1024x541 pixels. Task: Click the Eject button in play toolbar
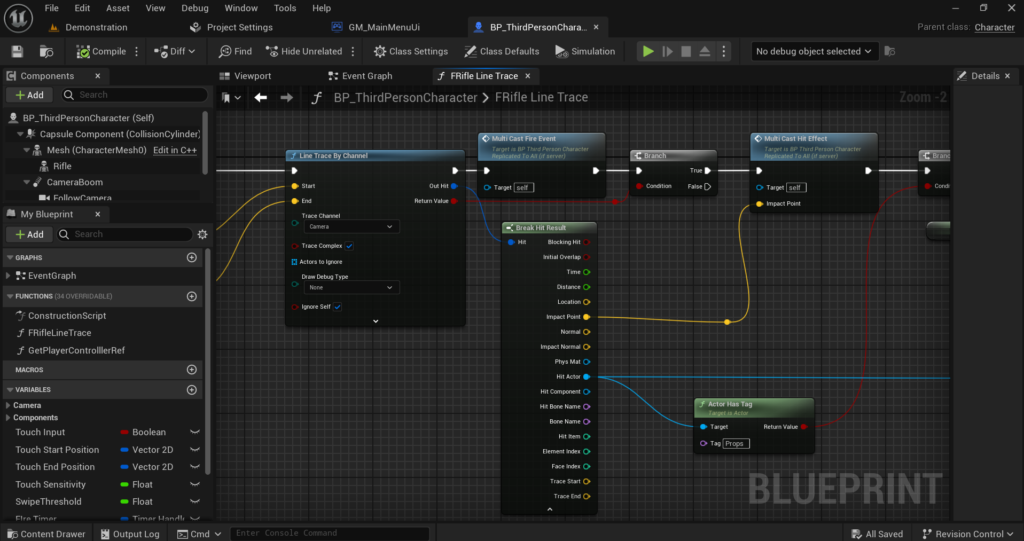tap(705, 51)
